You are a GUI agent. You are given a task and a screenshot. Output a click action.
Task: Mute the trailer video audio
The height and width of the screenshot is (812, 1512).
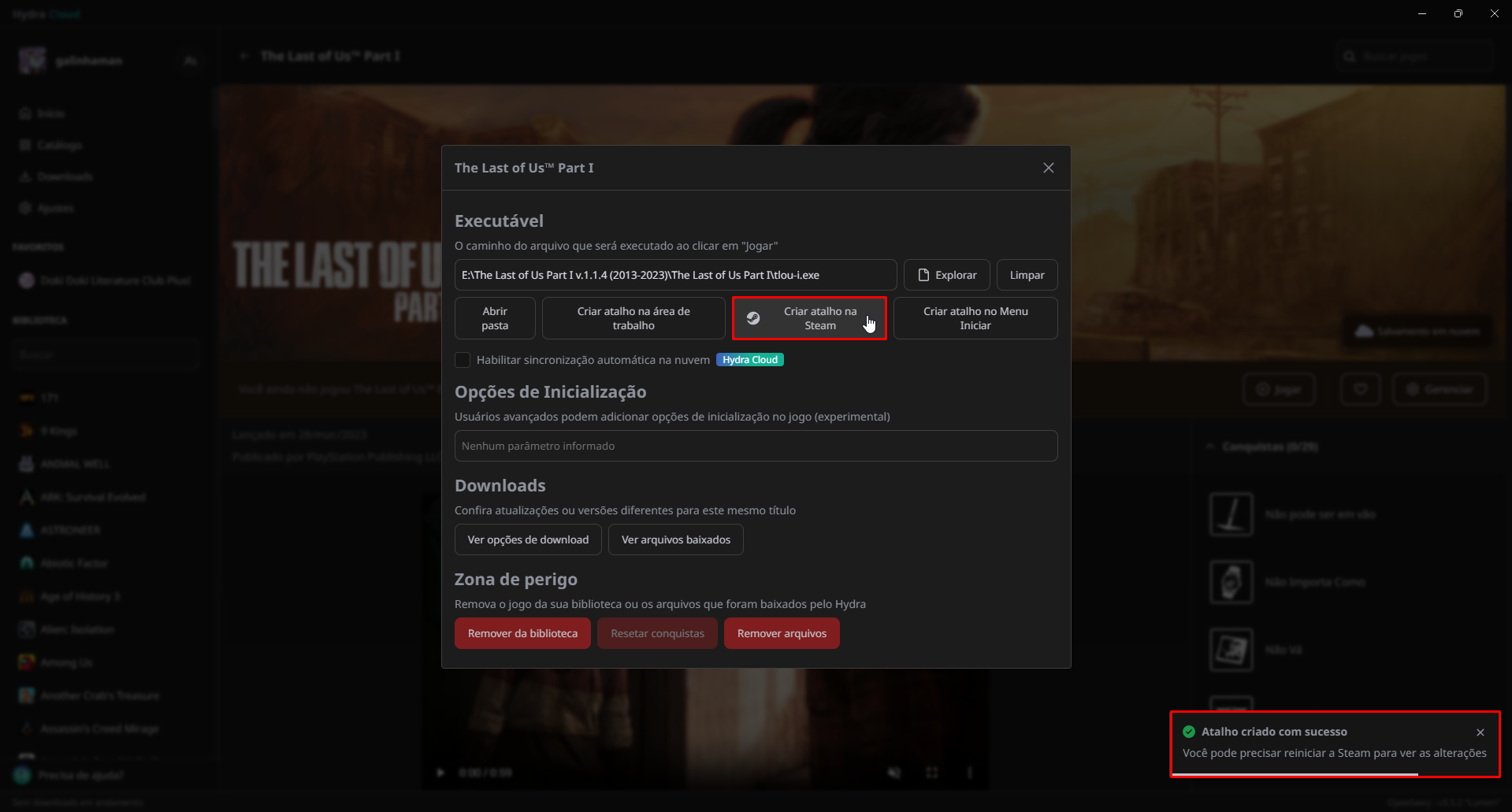(x=893, y=773)
